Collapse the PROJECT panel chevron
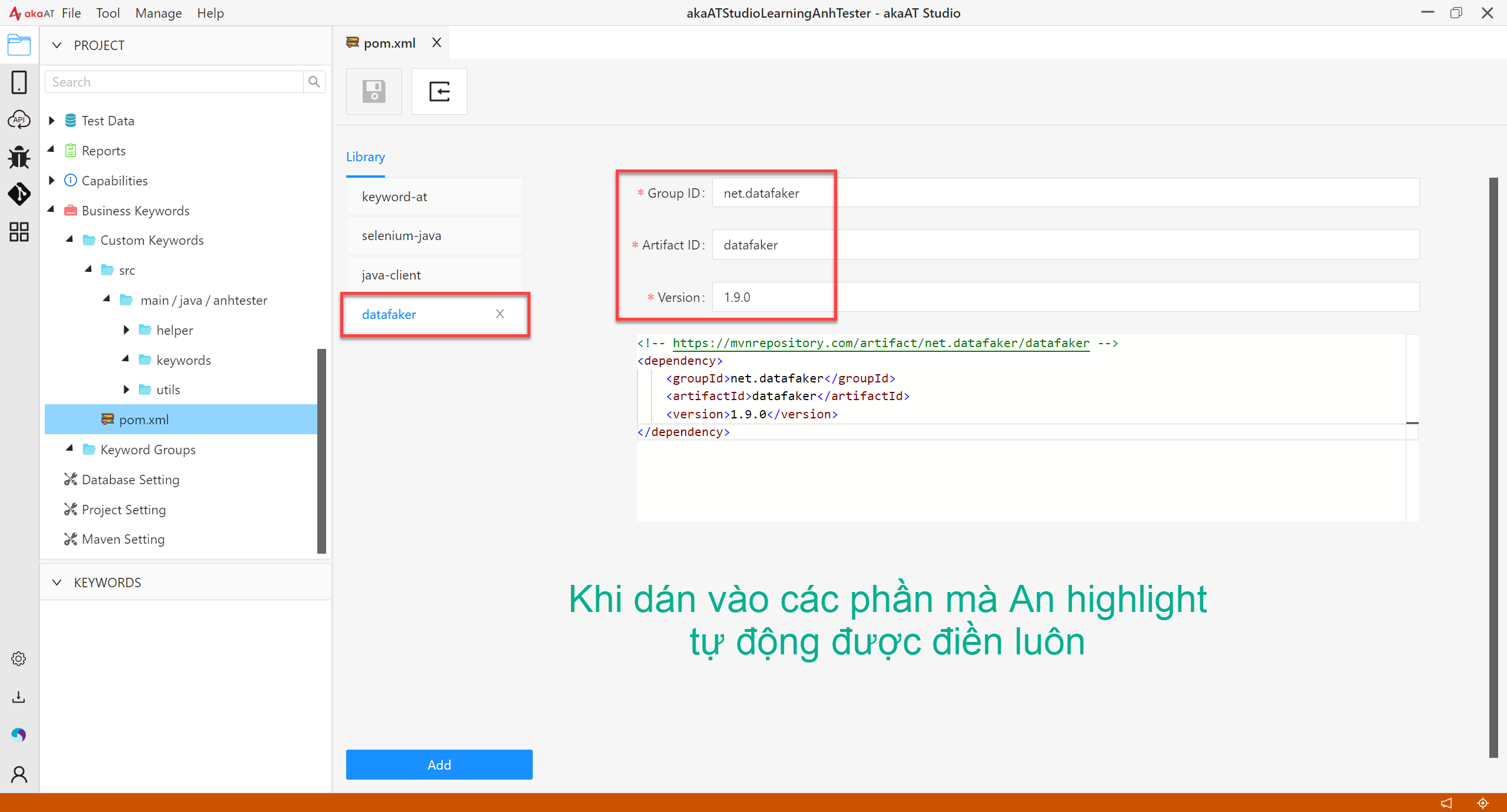The width and height of the screenshot is (1507, 812). coord(57,45)
